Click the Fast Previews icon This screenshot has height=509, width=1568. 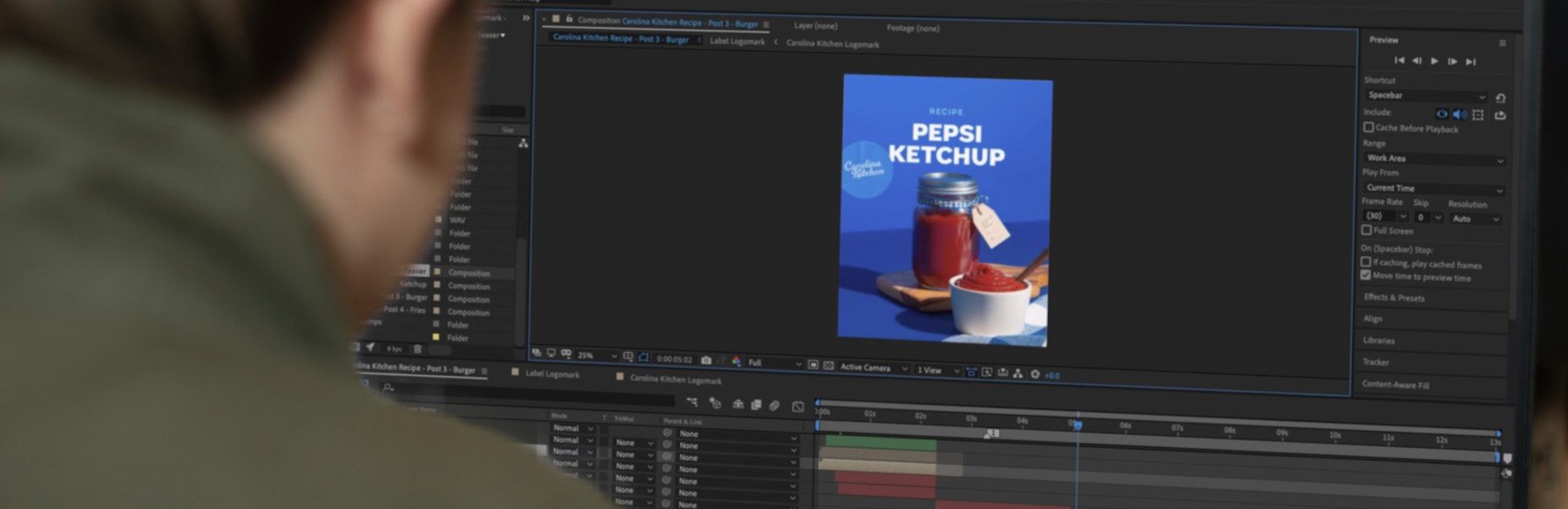coord(986,372)
